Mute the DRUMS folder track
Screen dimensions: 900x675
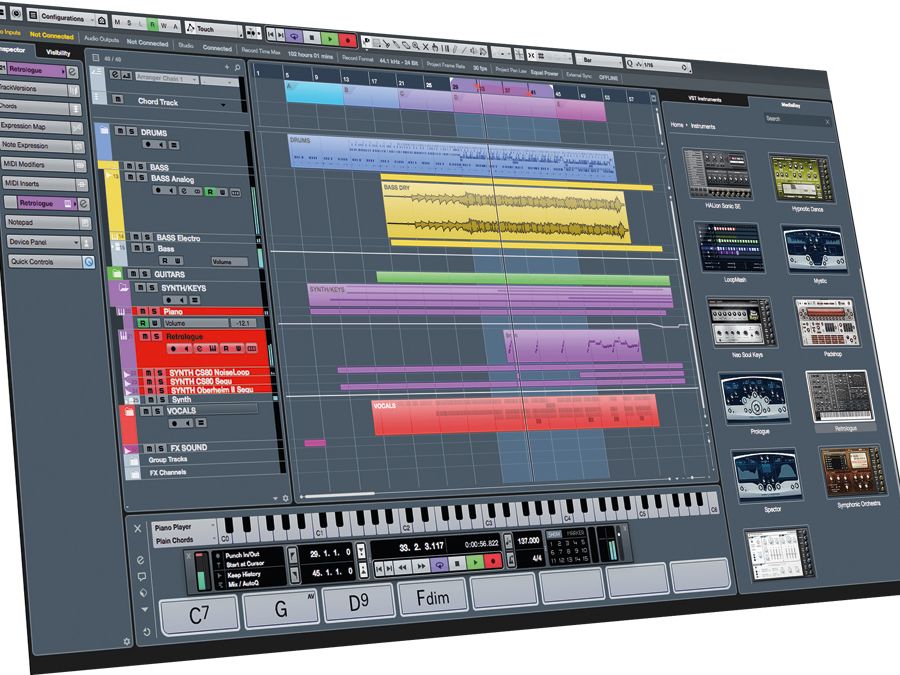121,131
